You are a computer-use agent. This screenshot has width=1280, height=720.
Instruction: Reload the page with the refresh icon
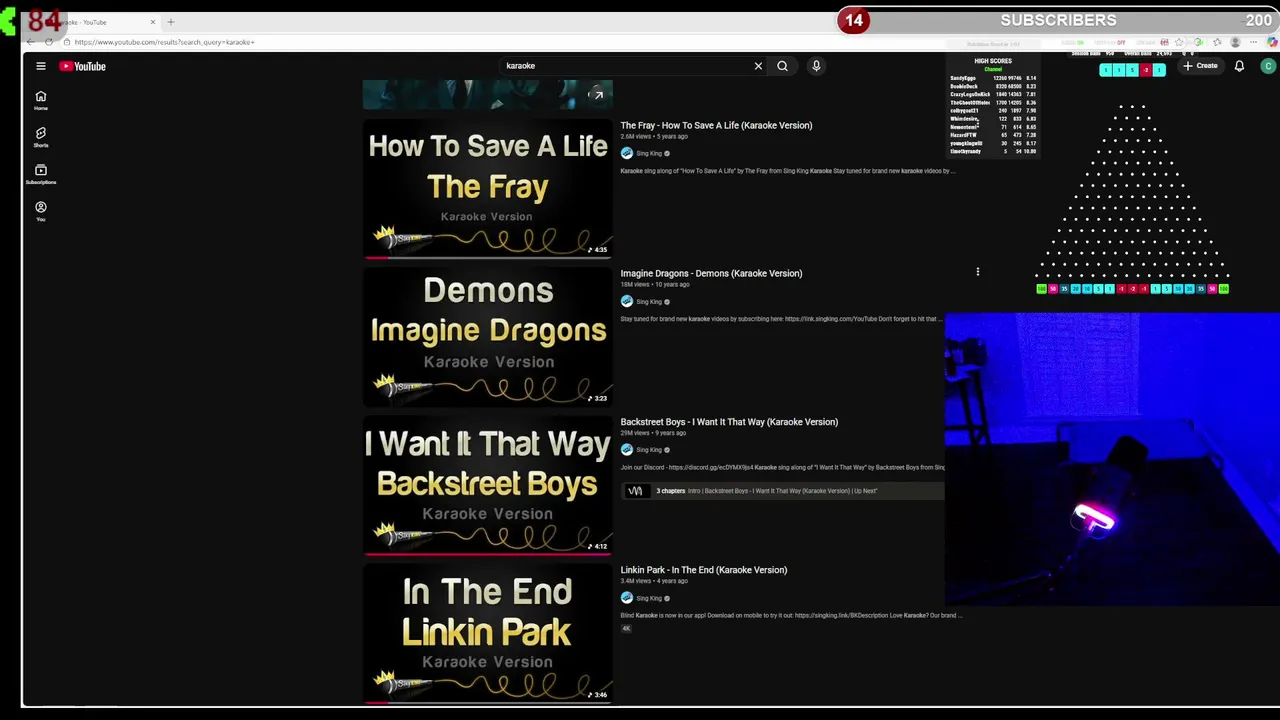[48, 42]
